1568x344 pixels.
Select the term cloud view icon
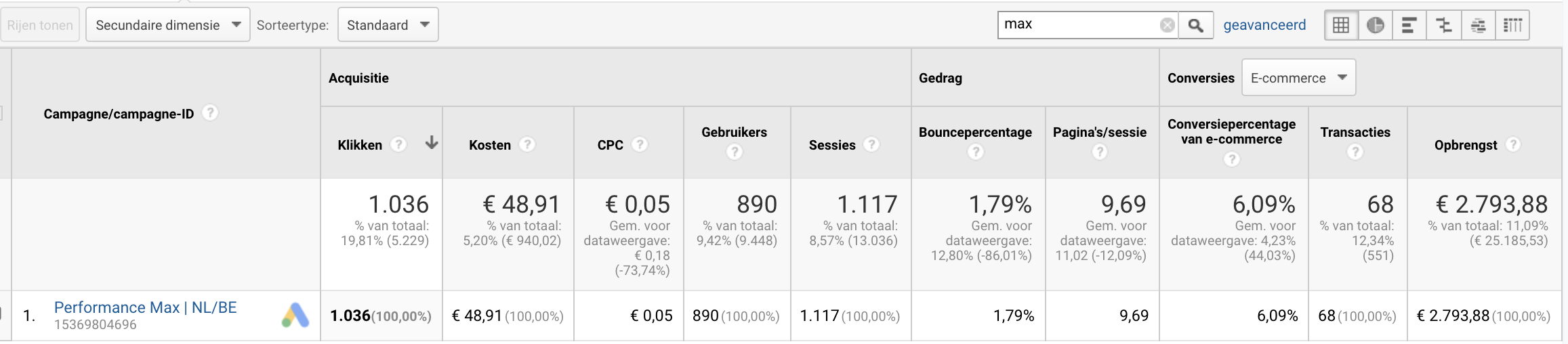(1479, 26)
